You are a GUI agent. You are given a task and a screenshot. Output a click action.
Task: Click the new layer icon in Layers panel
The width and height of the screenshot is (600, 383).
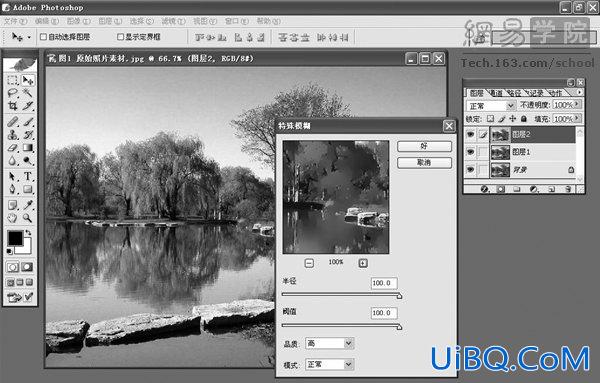click(551, 189)
